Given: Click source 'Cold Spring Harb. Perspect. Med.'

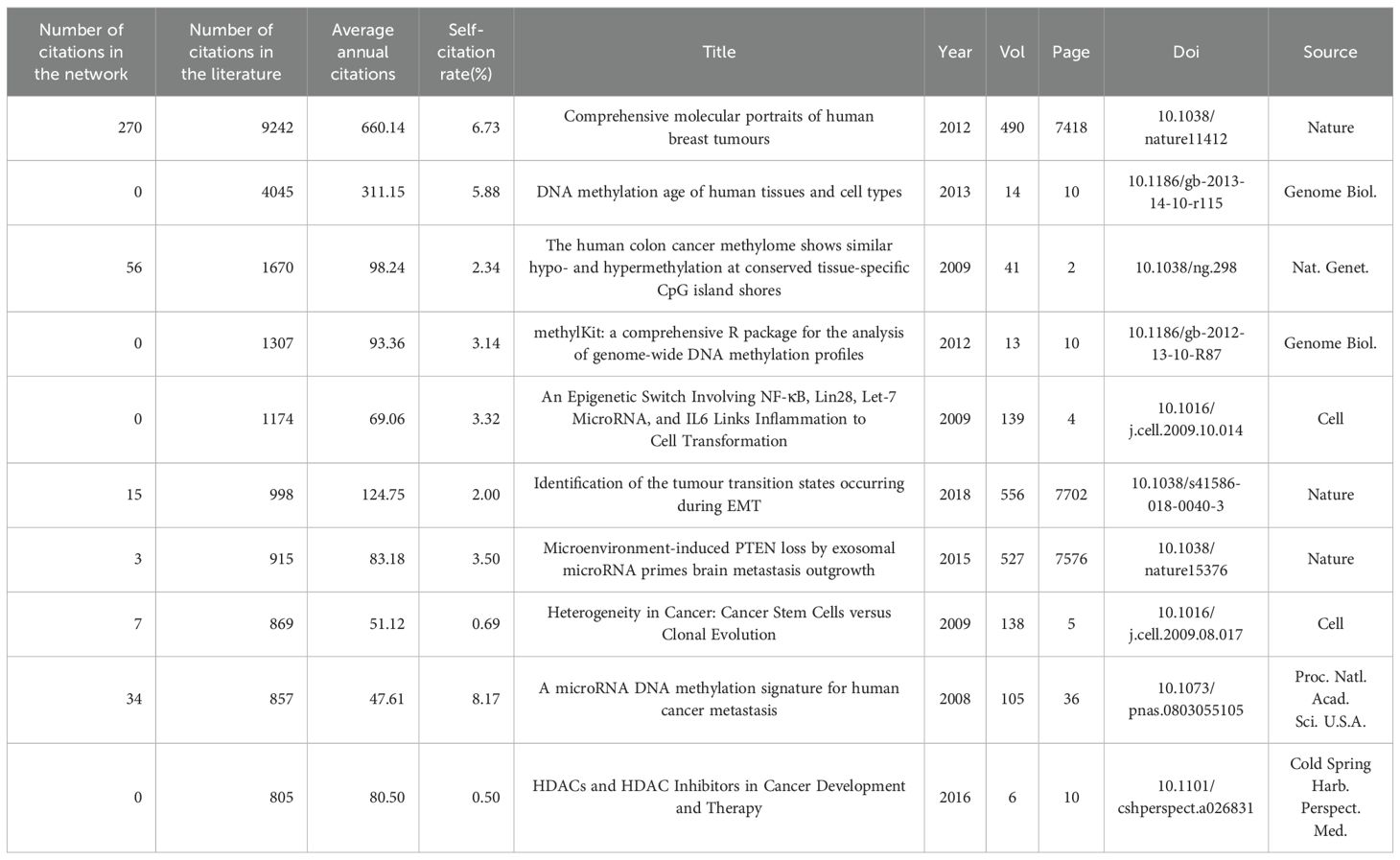Looking at the screenshot, I should pos(1330,797).
